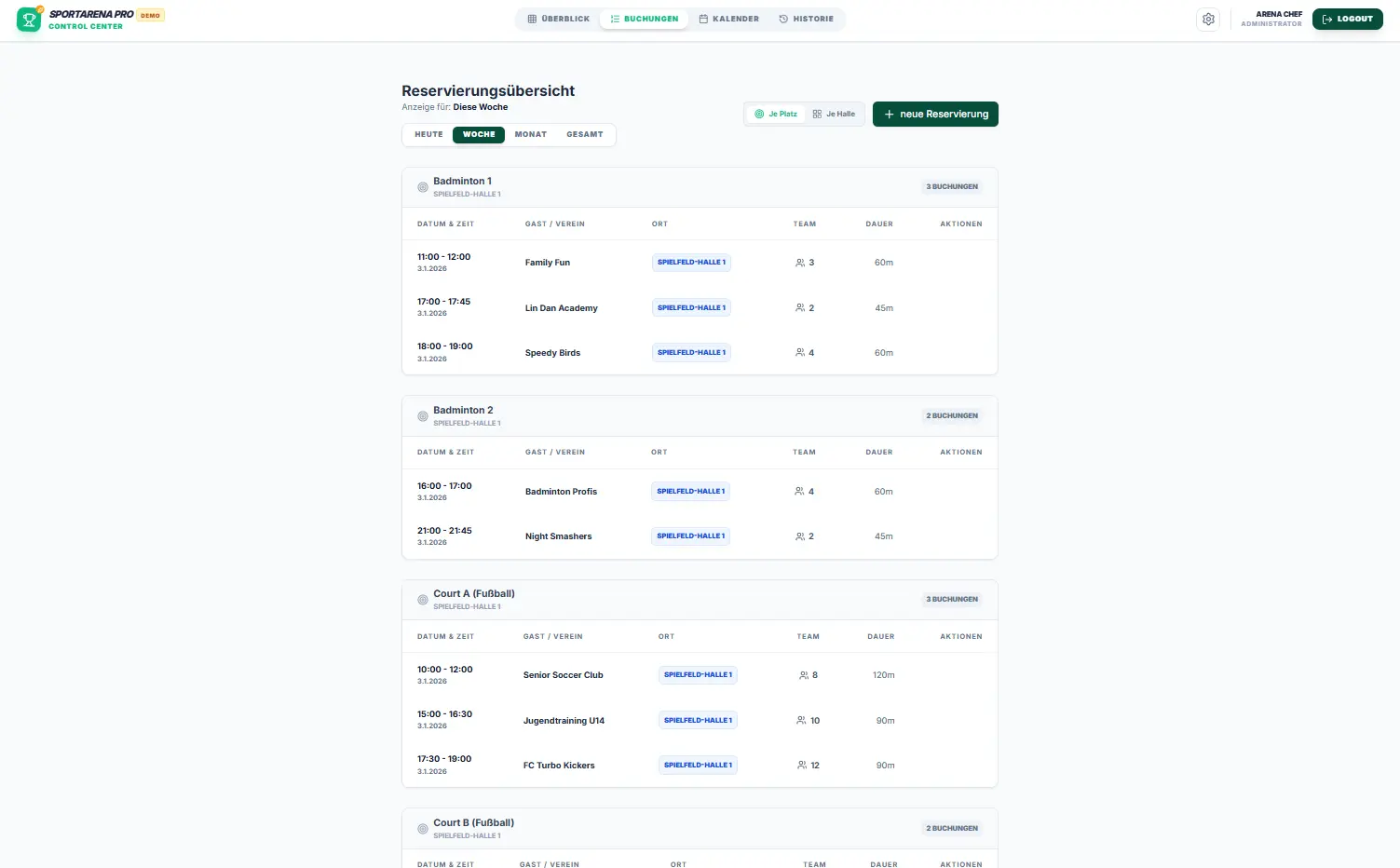Click the target icon beside Badminton 2
Screen dimensions: 1400x868
coord(422,416)
